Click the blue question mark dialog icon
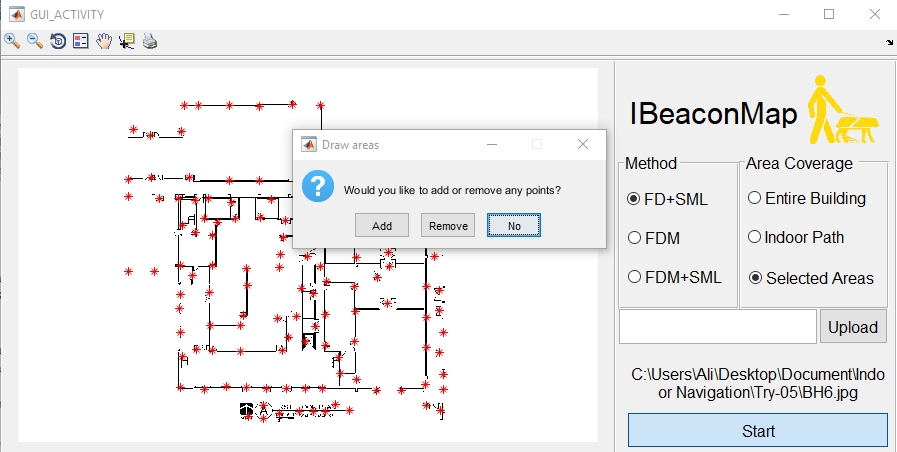 (x=318, y=186)
